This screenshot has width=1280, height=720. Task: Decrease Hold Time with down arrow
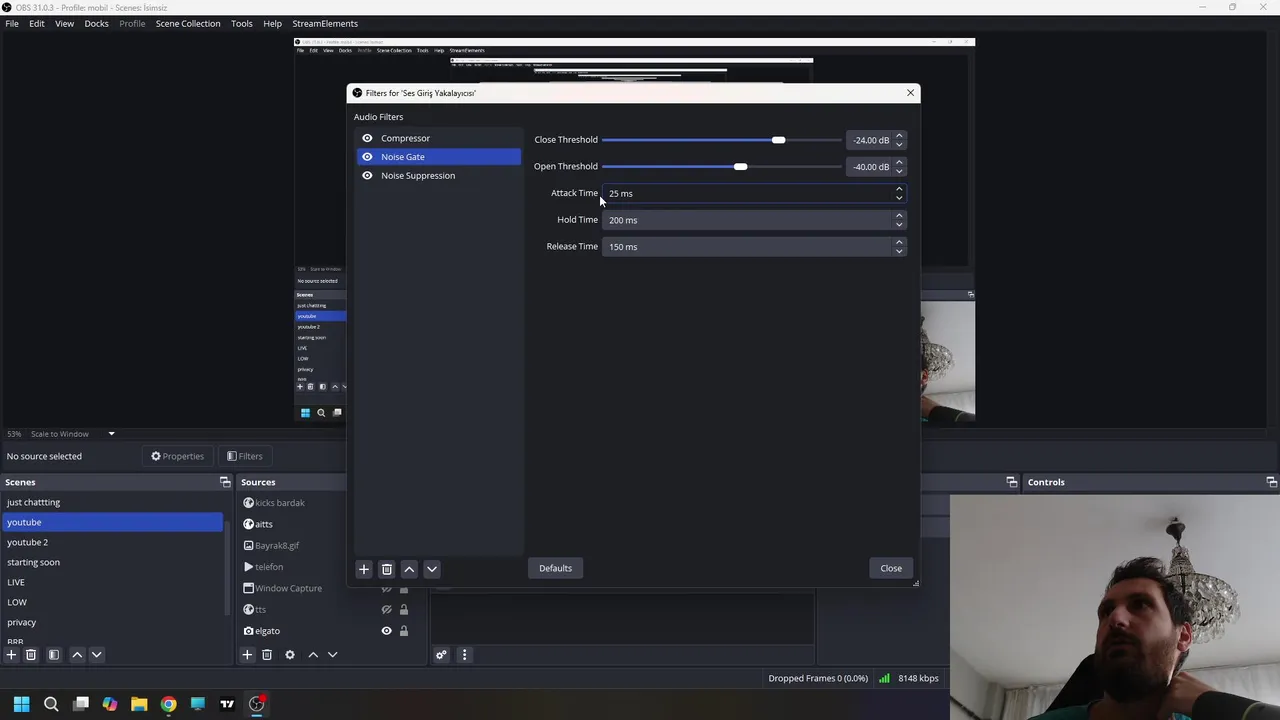[x=899, y=224]
